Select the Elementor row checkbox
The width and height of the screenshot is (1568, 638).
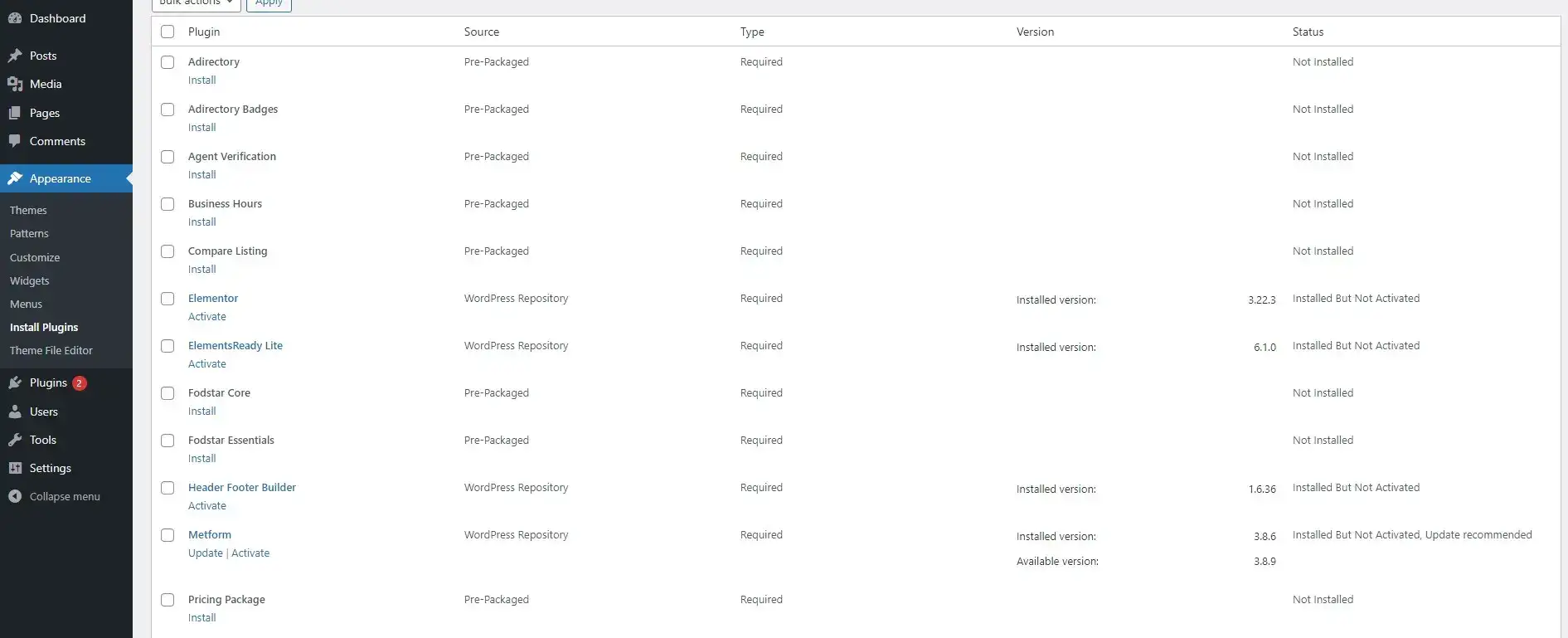pos(167,299)
